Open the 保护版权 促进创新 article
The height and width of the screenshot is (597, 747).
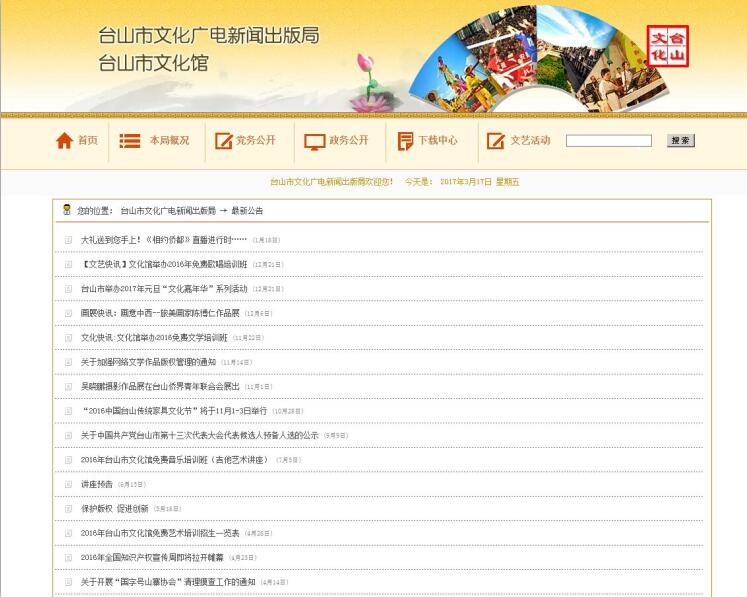coord(114,509)
